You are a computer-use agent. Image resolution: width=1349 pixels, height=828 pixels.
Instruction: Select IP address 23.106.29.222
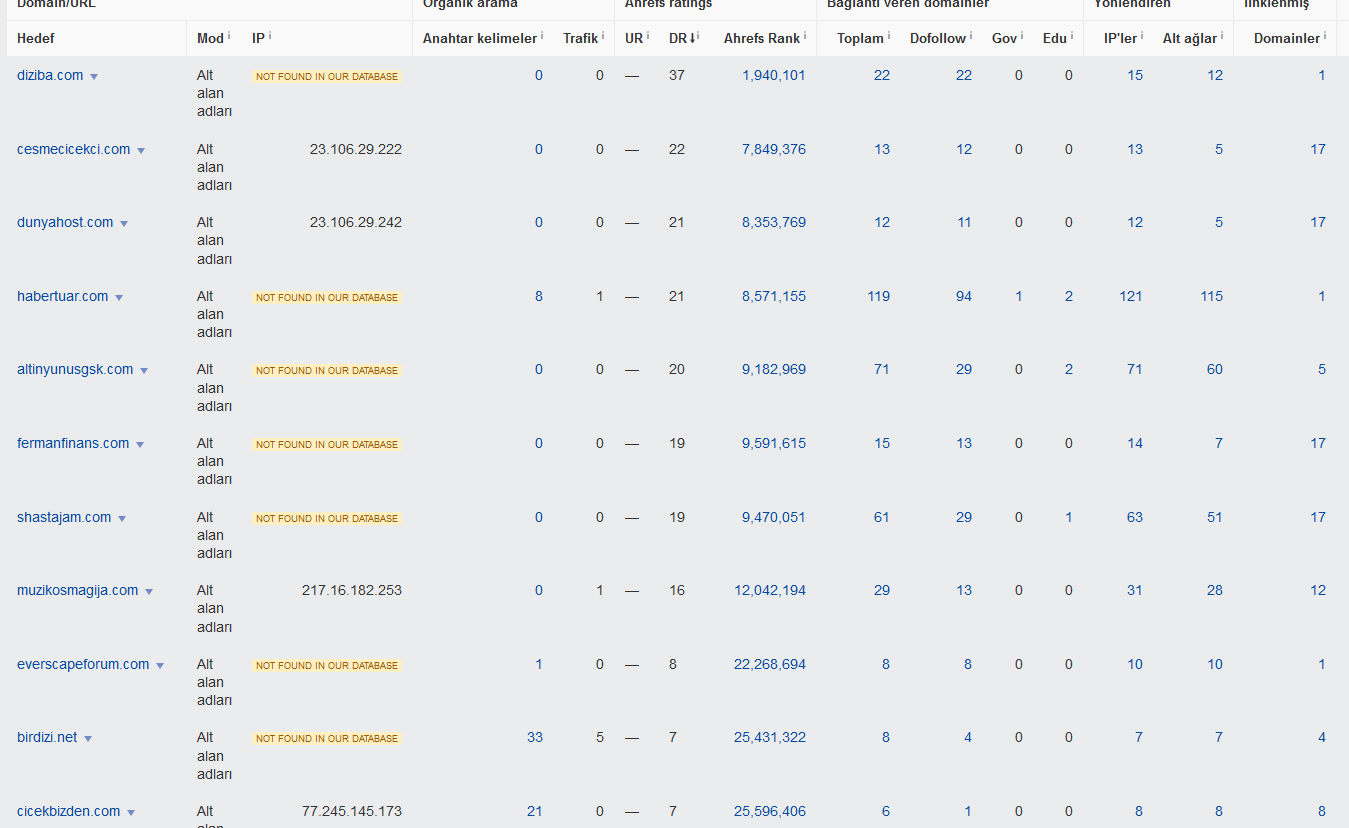[x=356, y=149]
